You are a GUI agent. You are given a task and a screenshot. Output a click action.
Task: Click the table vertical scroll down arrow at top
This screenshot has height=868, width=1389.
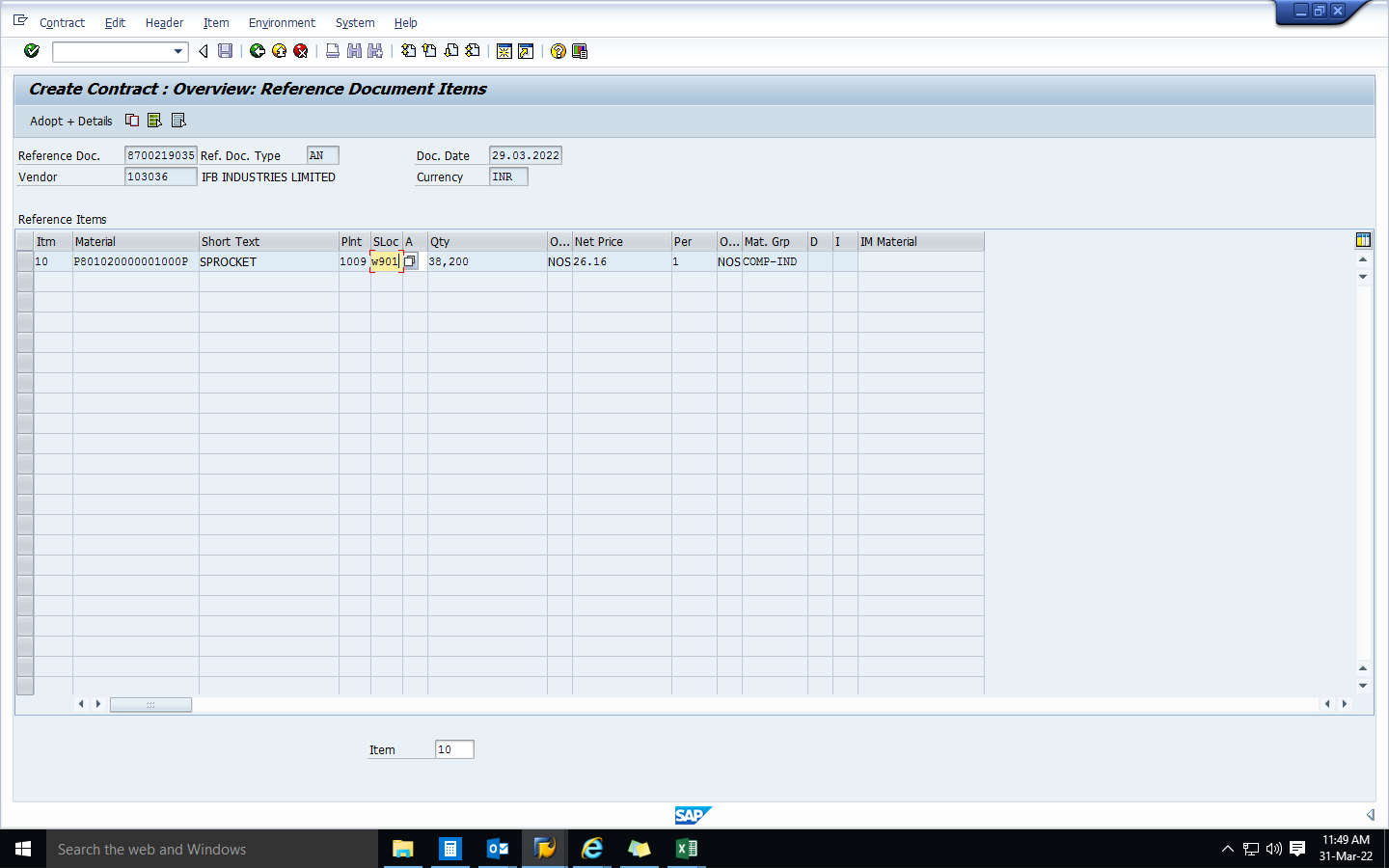point(1363,277)
